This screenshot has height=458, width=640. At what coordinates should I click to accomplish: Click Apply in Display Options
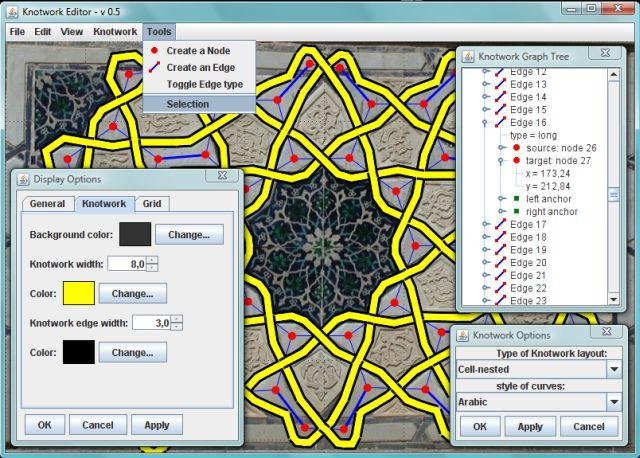157,425
